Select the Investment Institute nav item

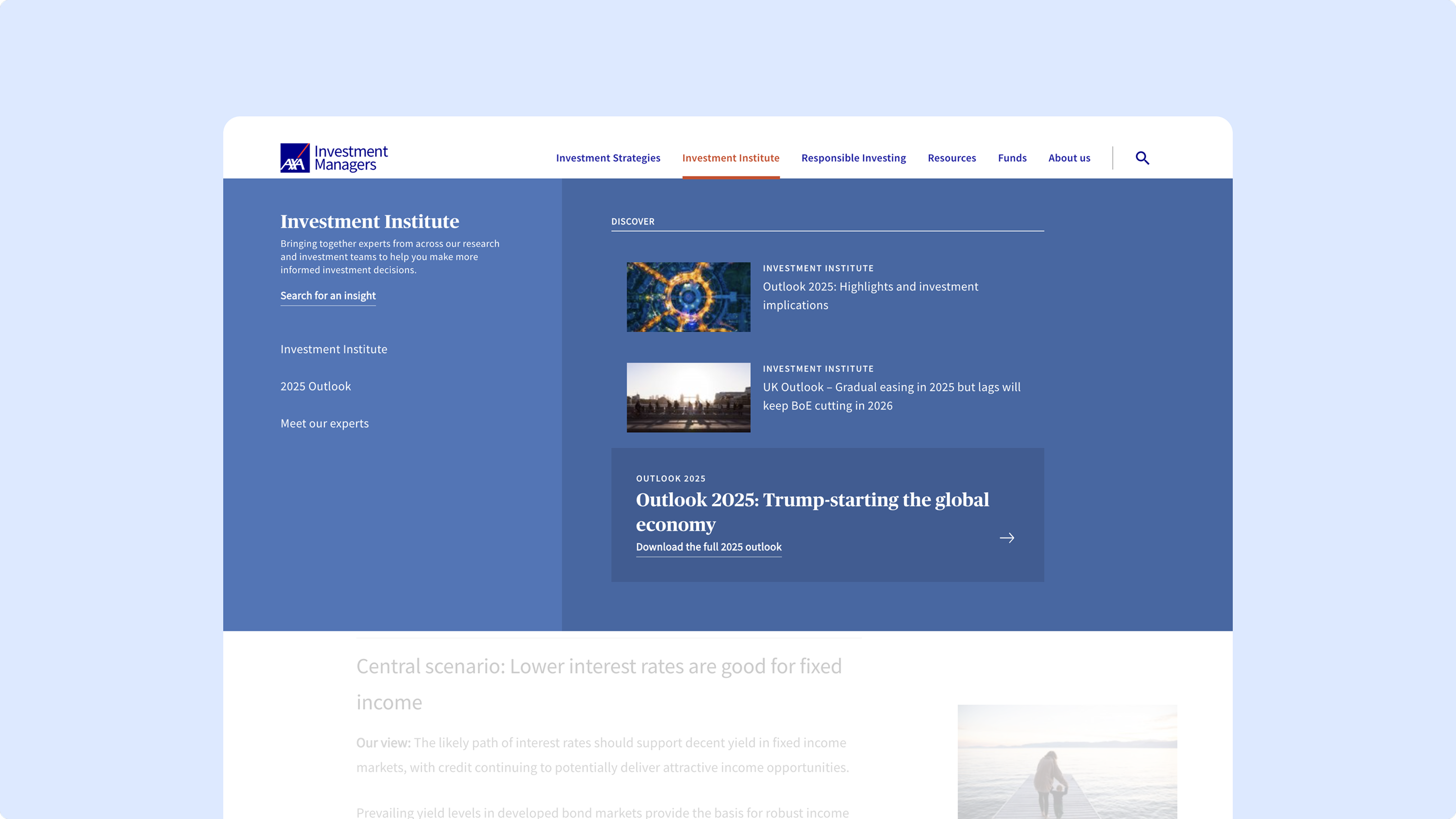click(730, 158)
